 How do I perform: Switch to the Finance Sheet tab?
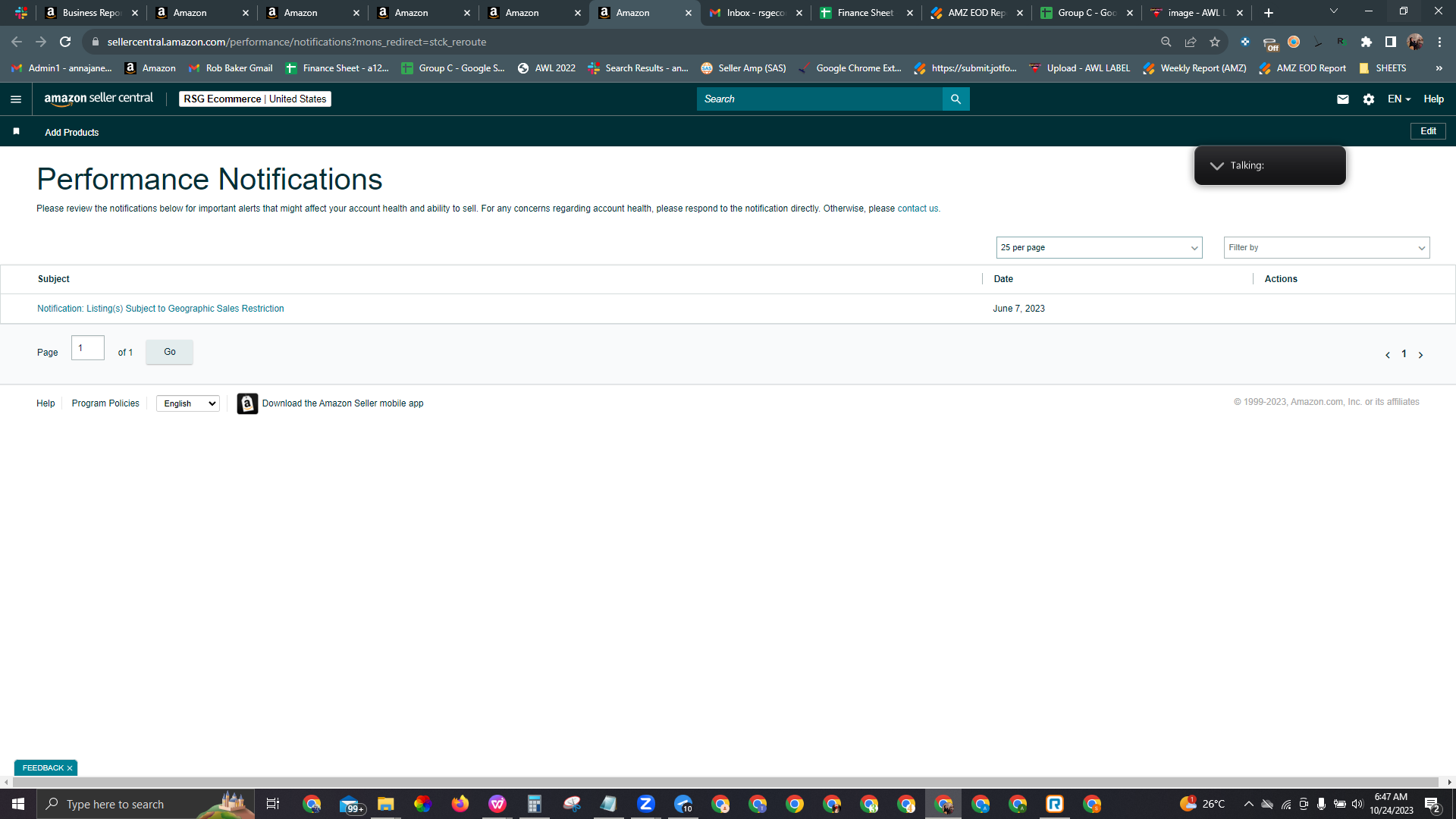pos(864,13)
